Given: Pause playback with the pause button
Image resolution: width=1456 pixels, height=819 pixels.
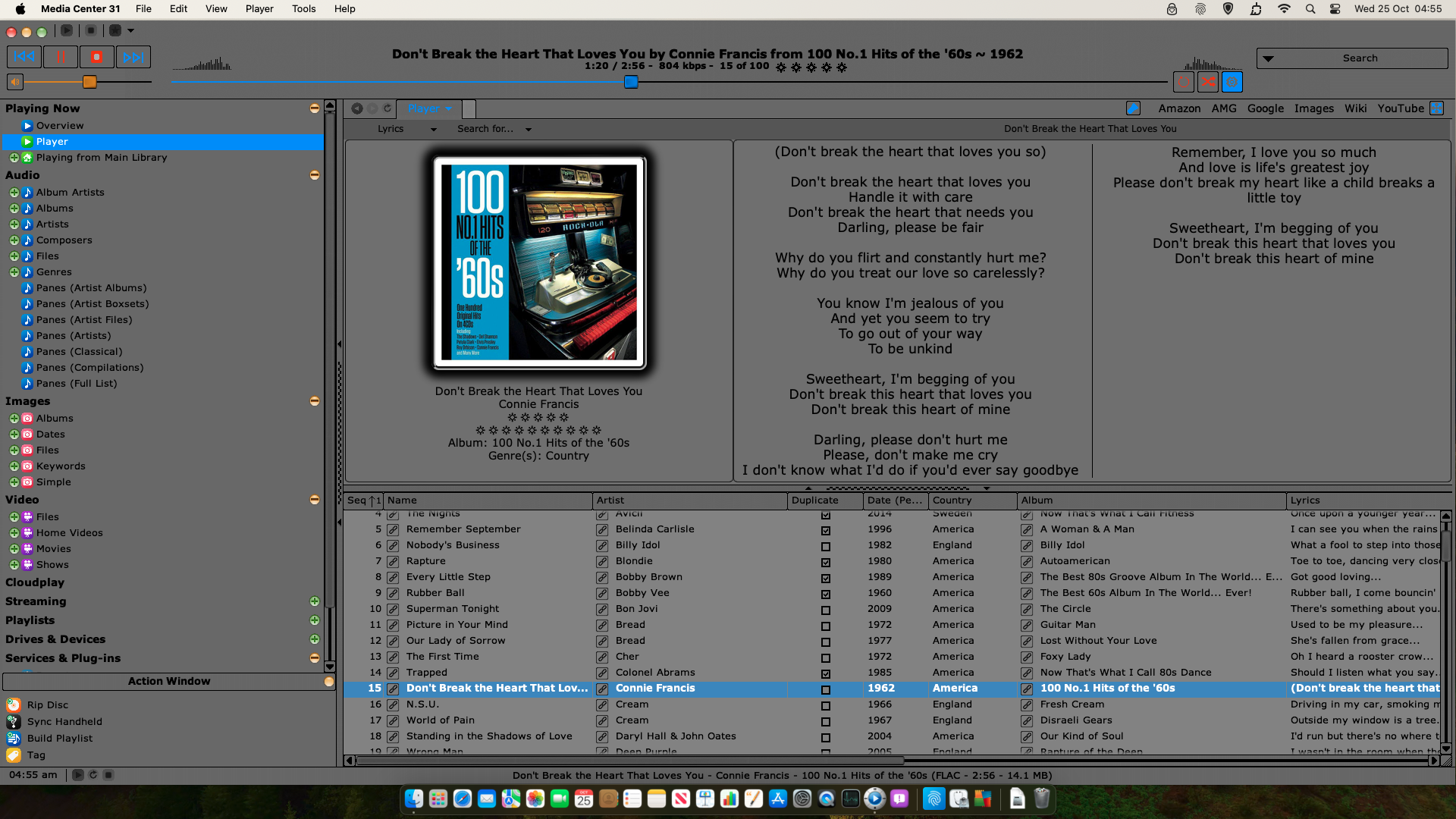Looking at the screenshot, I should coord(61,57).
